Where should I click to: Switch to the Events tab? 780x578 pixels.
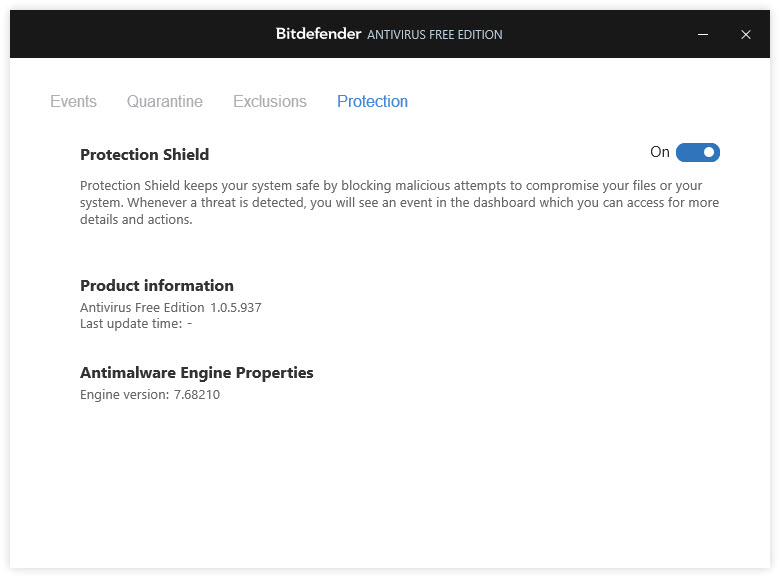tap(73, 101)
